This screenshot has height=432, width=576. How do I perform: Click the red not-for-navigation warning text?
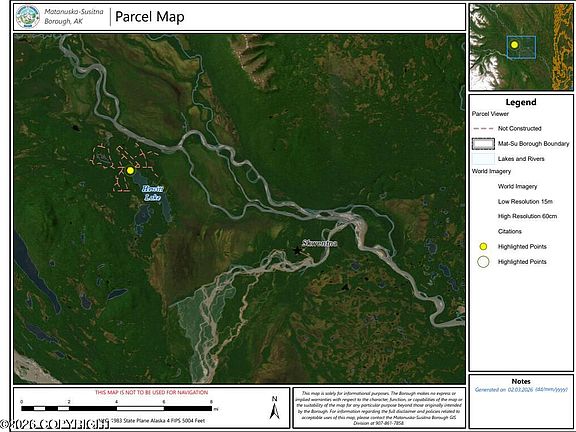pyautogui.click(x=151, y=392)
